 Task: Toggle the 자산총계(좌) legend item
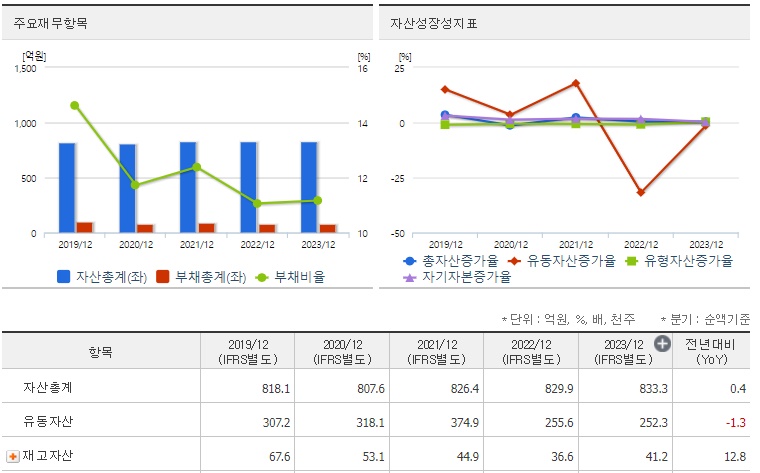click(x=102, y=277)
